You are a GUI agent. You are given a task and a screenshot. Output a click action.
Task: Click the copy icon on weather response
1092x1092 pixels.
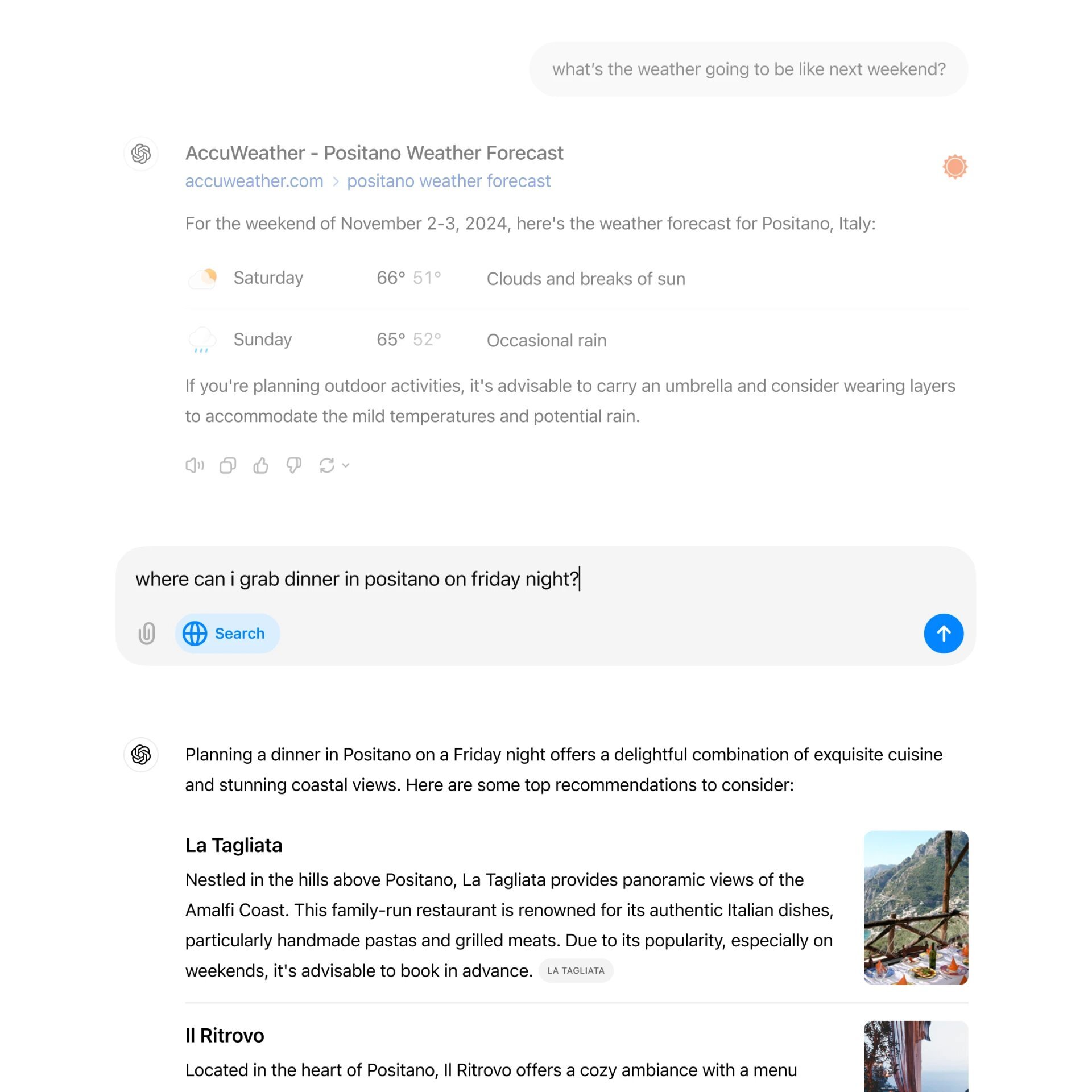coord(228,465)
